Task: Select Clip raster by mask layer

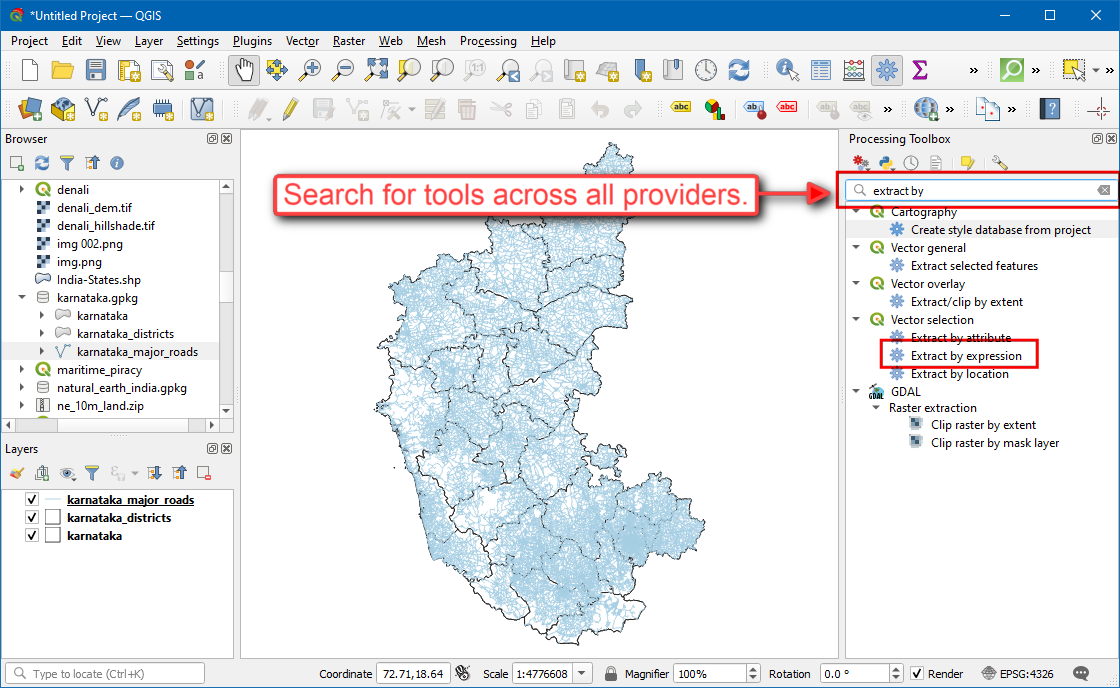Action: point(994,442)
